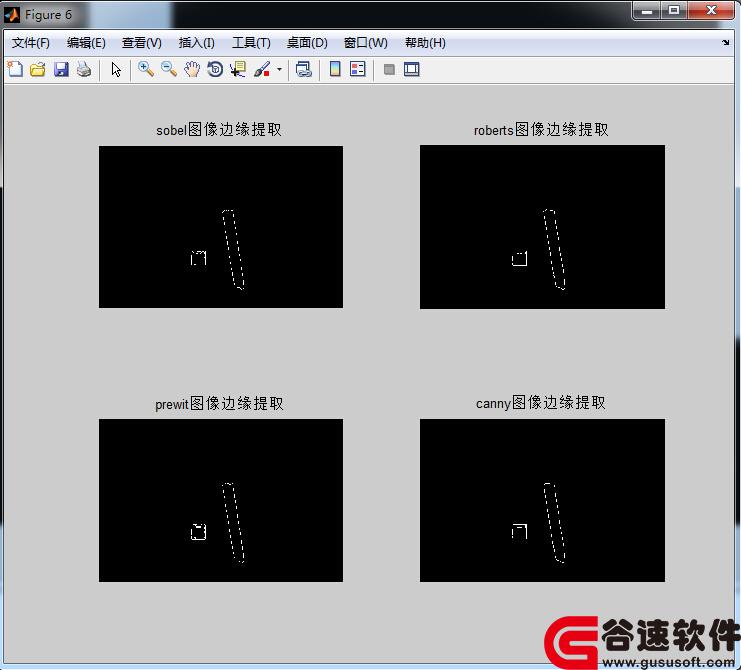The height and width of the screenshot is (670, 741).
Task: Click the Link Plot icon
Action: (x=303, y=69)
